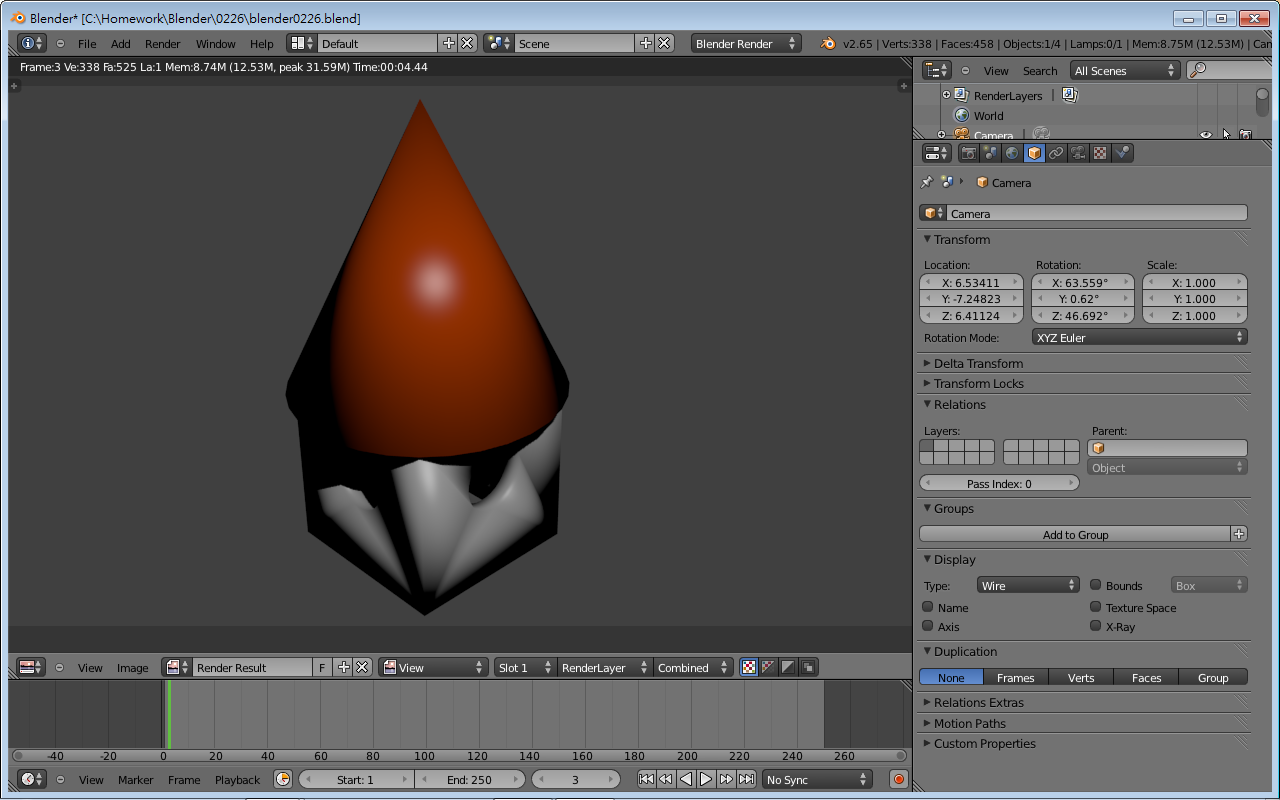The width and height of the screenshot is (1280, 800).
Task: Open the camera Object Data tab
Action: click(1078, 152)
